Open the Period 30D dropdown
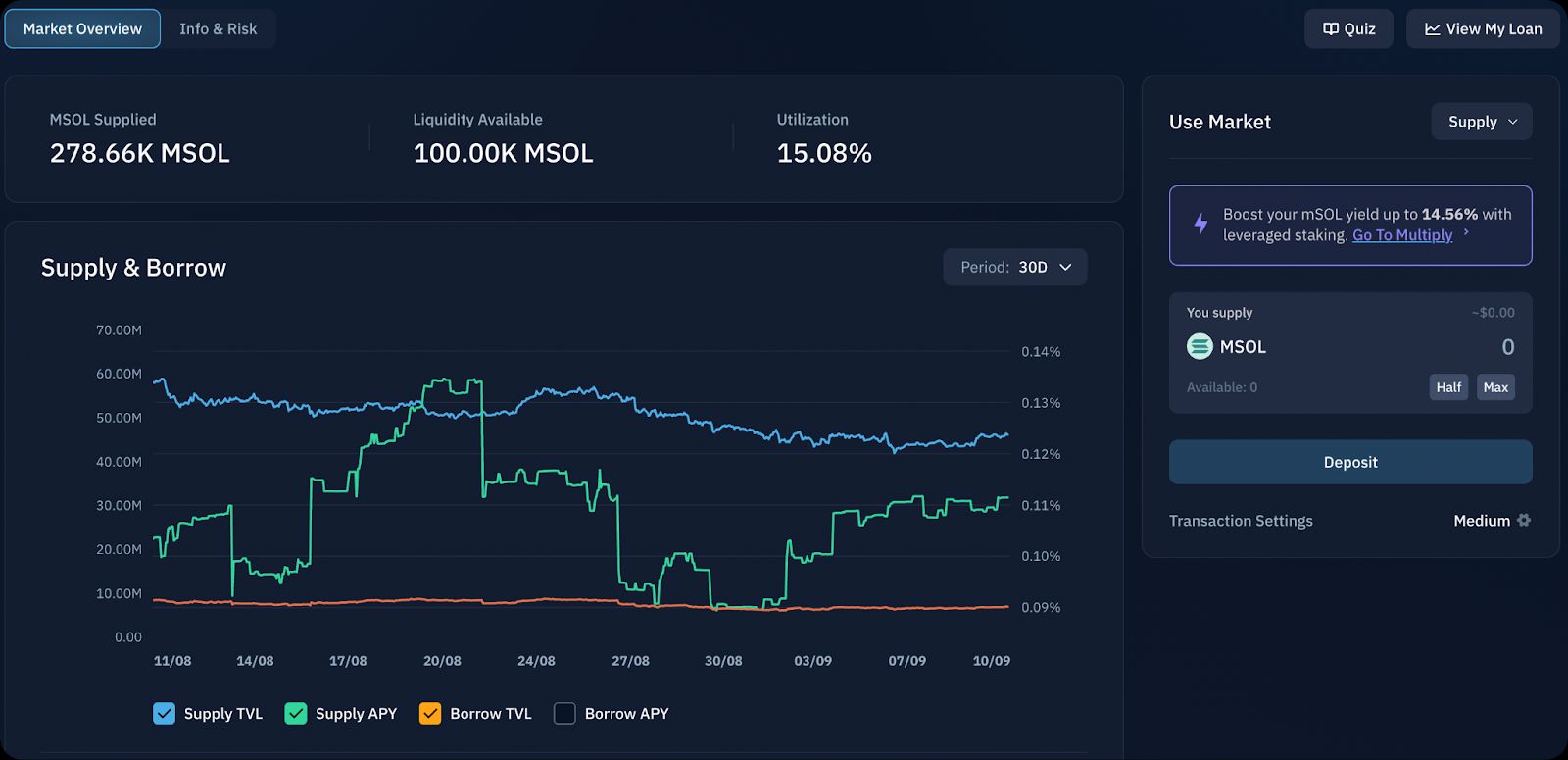The image size is (1568, 760). click(1014, 267)
